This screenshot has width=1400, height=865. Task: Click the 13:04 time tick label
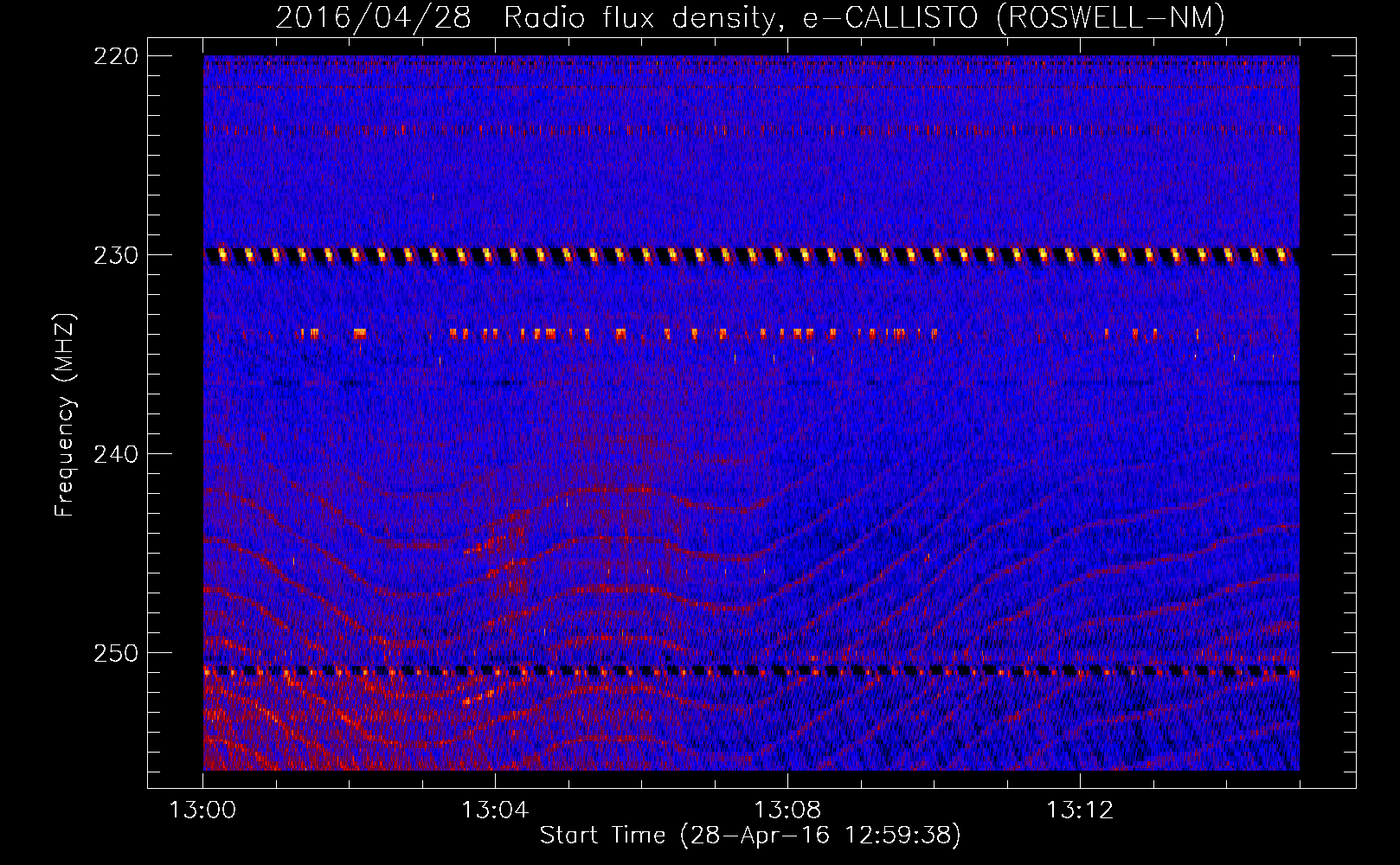pyautogui.click(x=495, y=811)
